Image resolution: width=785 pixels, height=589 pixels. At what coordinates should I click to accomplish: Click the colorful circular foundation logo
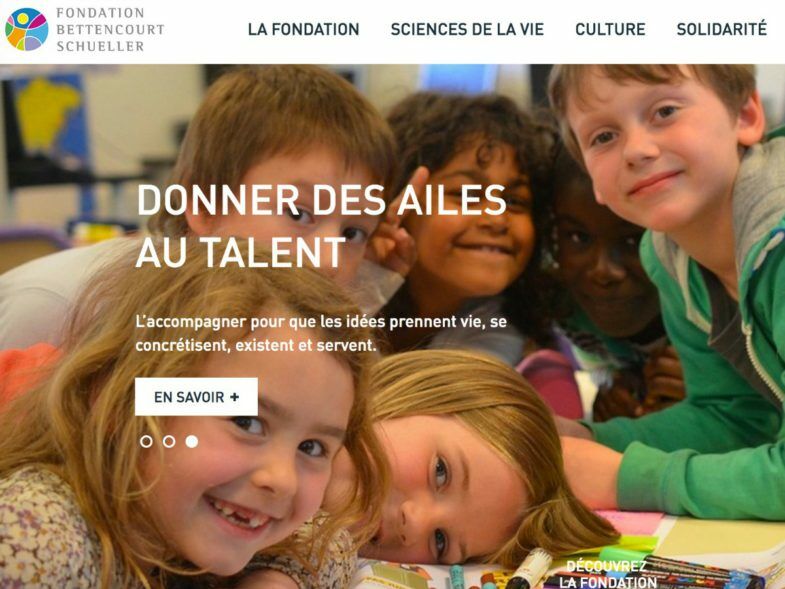pyautogui.click(x=27, y=29)
